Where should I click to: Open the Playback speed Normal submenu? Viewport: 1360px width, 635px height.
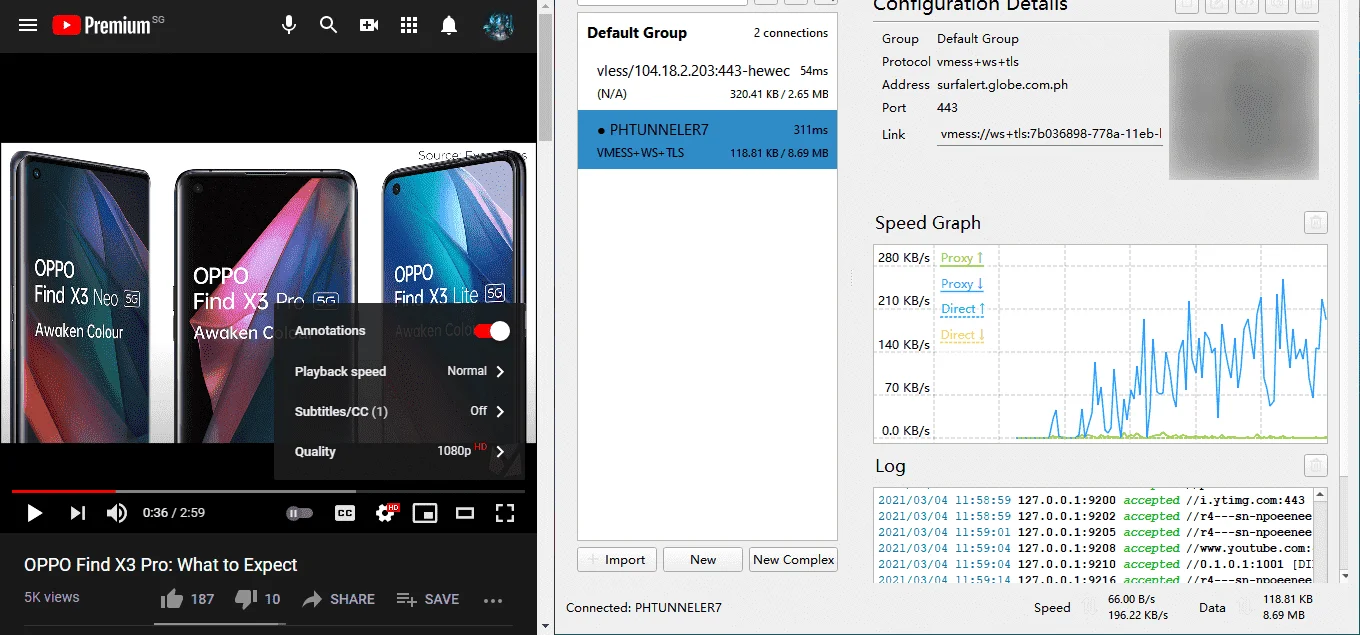[x=400, y=371]
